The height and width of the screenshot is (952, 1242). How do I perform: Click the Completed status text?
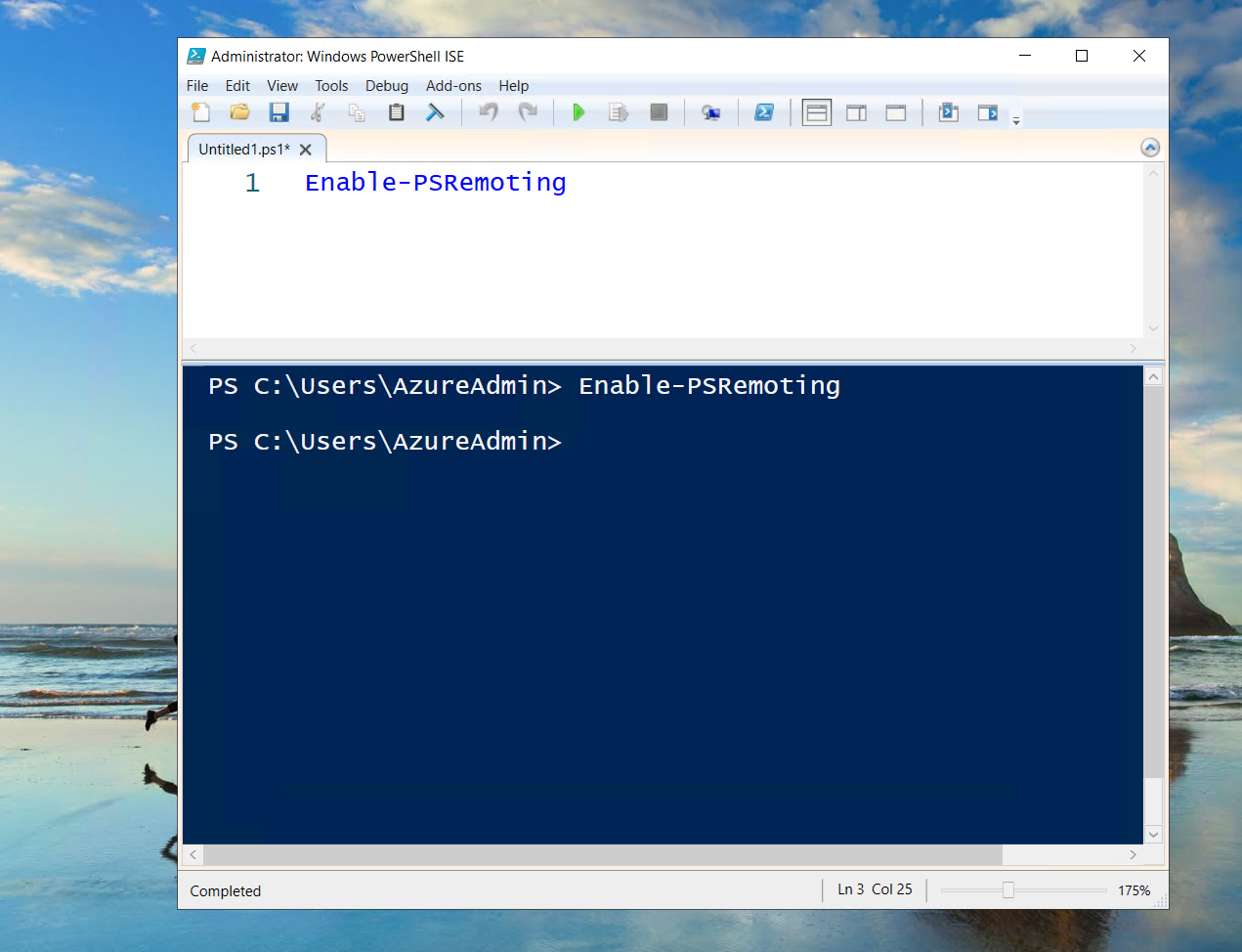coord(226,891)
